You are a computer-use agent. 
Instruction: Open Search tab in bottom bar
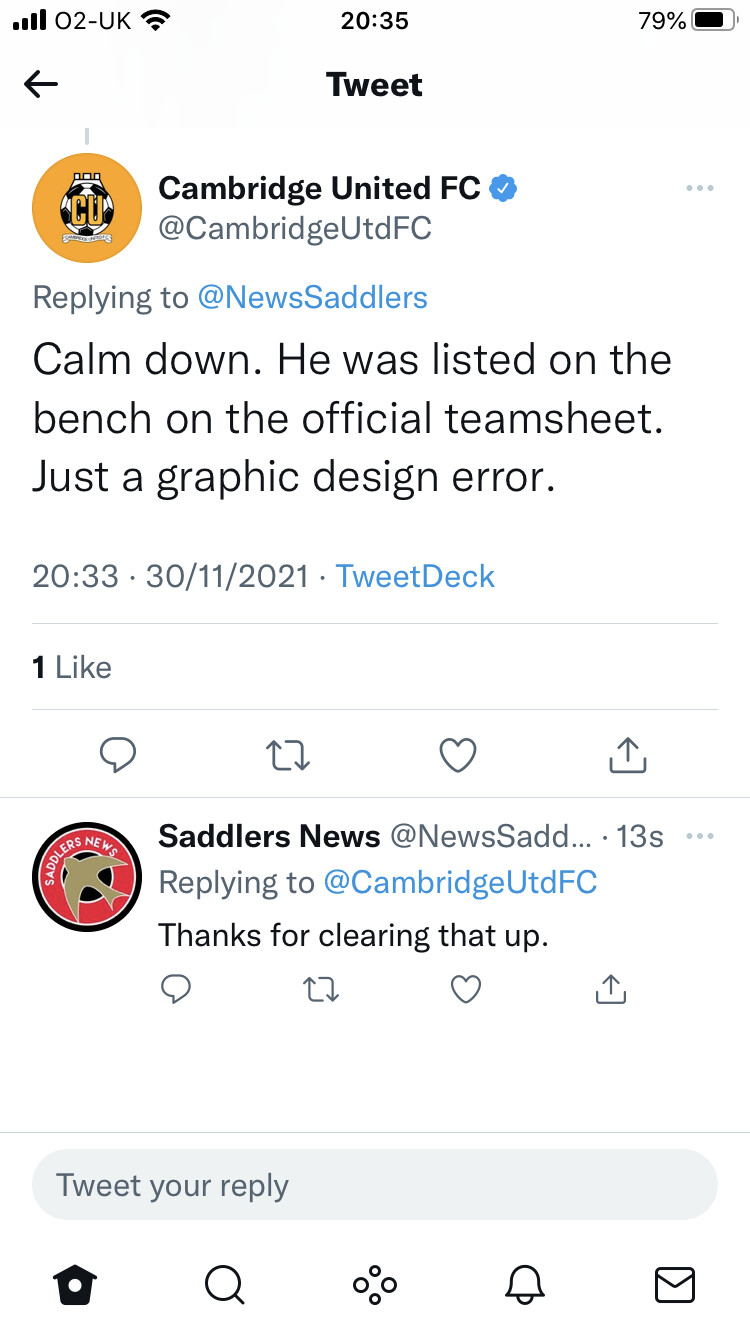pos(224,1283)
